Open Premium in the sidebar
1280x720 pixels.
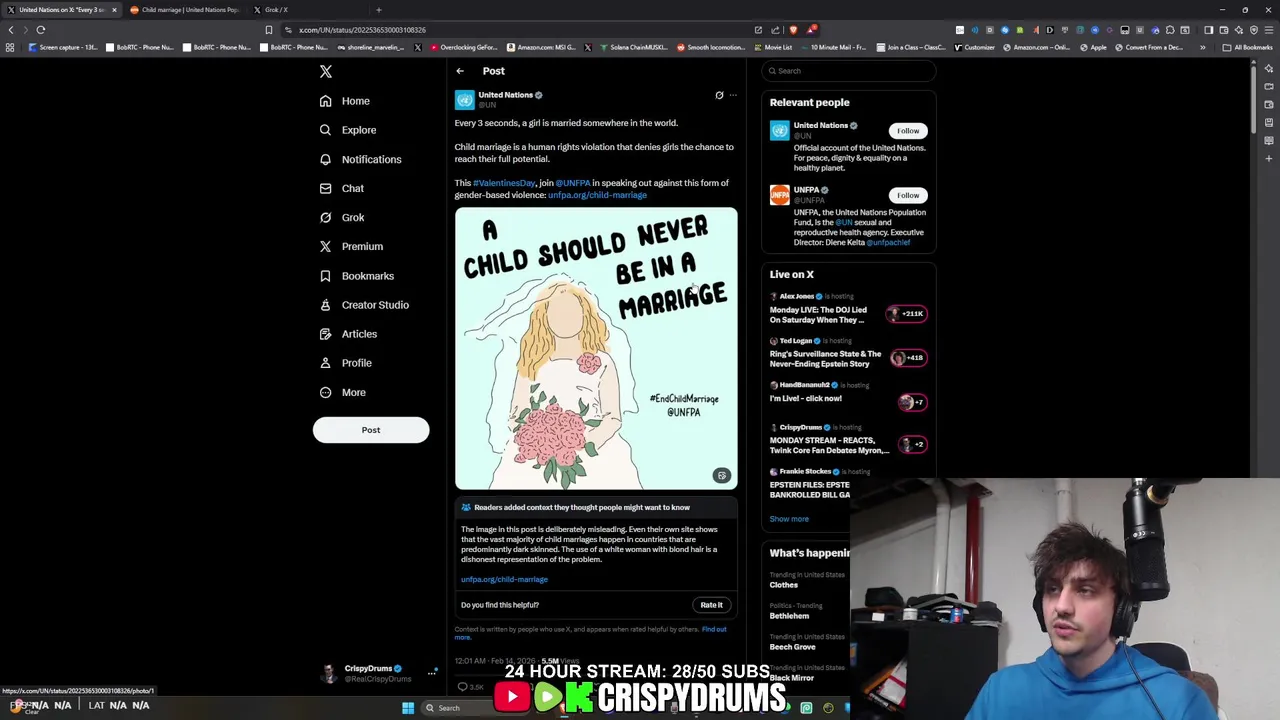tap(350, 246)
